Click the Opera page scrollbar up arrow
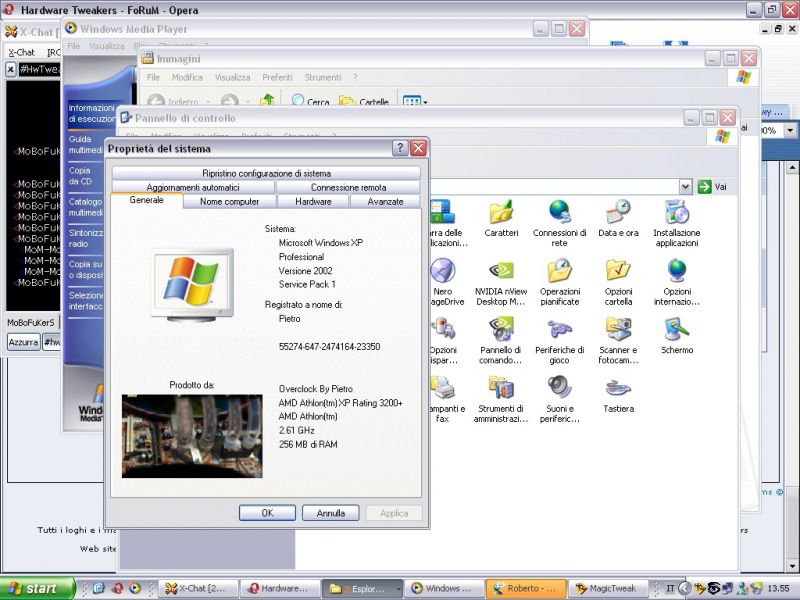 click(x=792, y=167)
